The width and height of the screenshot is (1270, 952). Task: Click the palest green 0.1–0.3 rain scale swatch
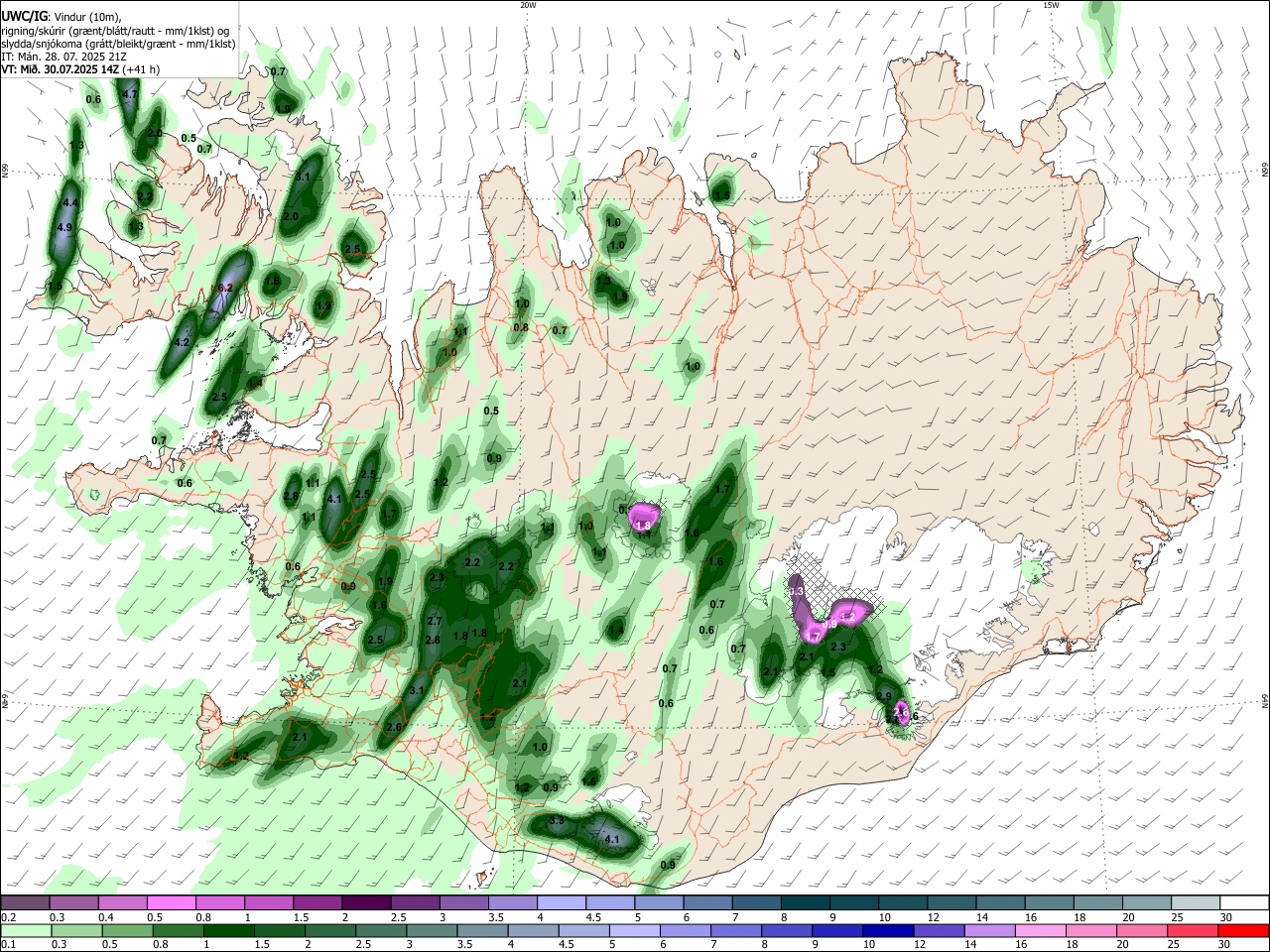pos(25,930)
